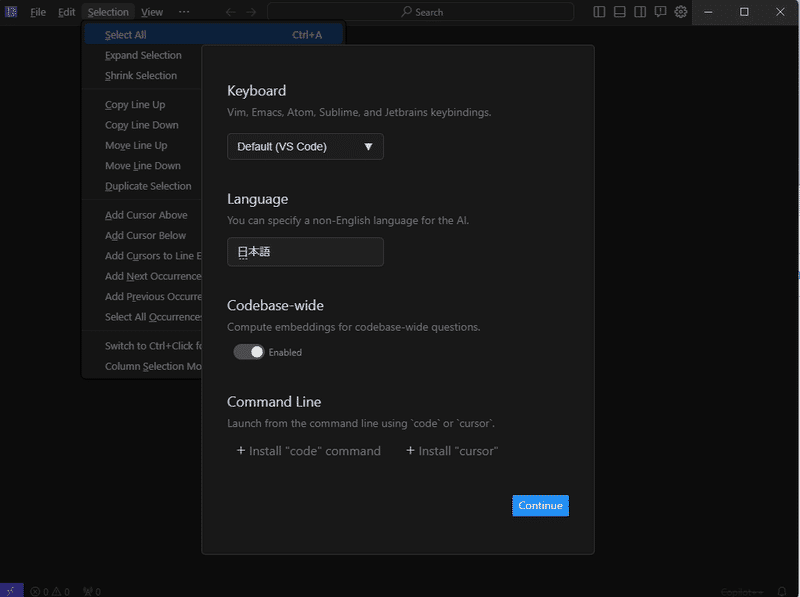Toggle the bottom panel layout icon
This screenshot has height=597, width=800.
(x=620, y=12)
